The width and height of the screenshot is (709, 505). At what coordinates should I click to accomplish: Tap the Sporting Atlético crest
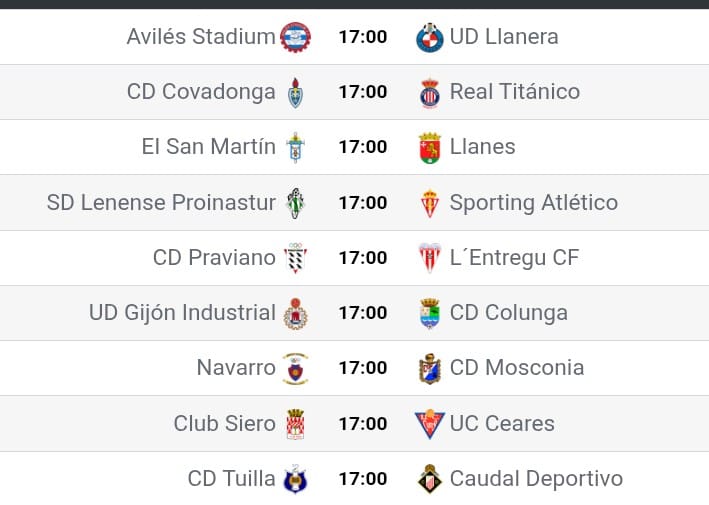(430, 203)
